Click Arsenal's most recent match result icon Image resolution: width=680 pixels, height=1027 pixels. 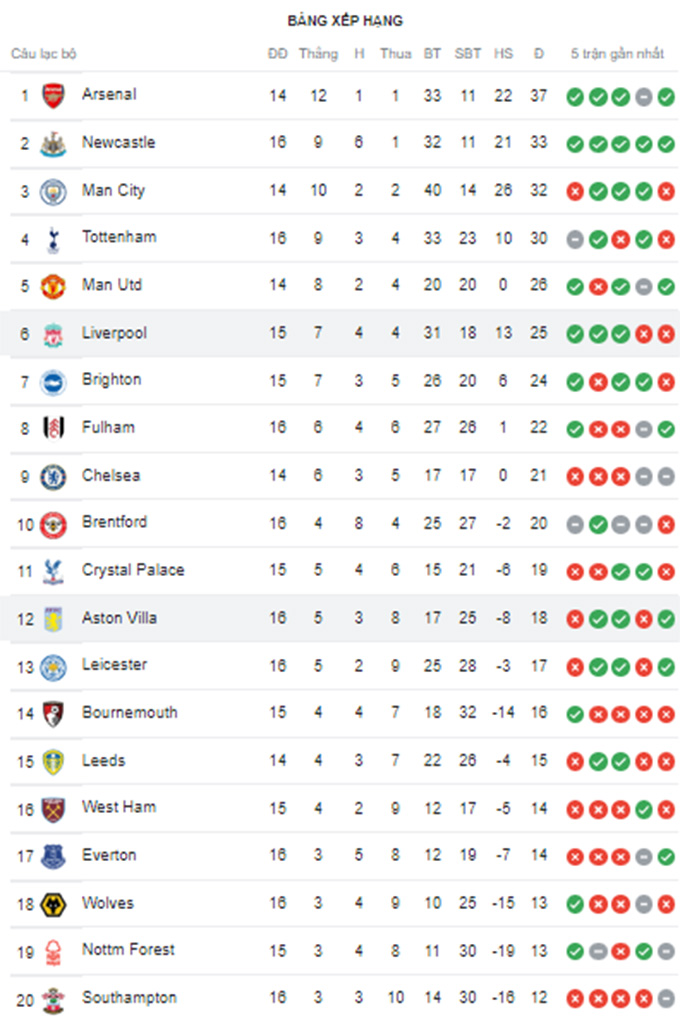666,97
